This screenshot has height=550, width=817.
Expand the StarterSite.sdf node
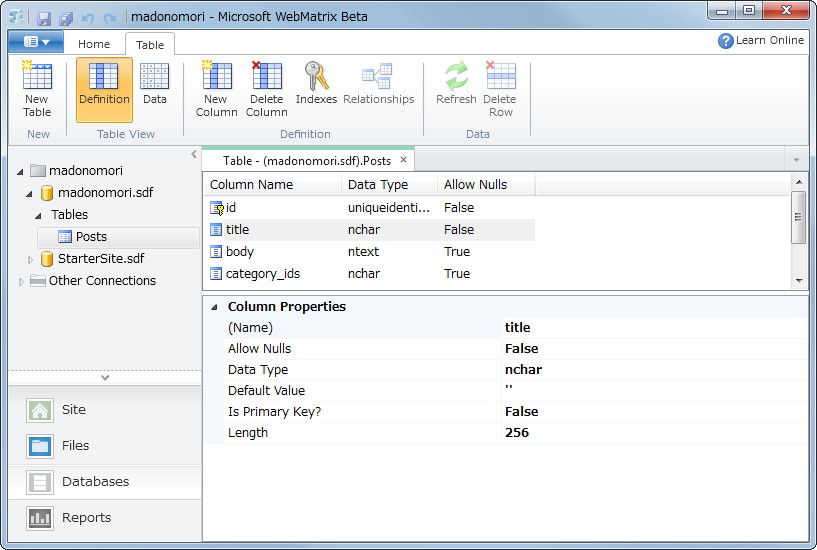(30, 259)
